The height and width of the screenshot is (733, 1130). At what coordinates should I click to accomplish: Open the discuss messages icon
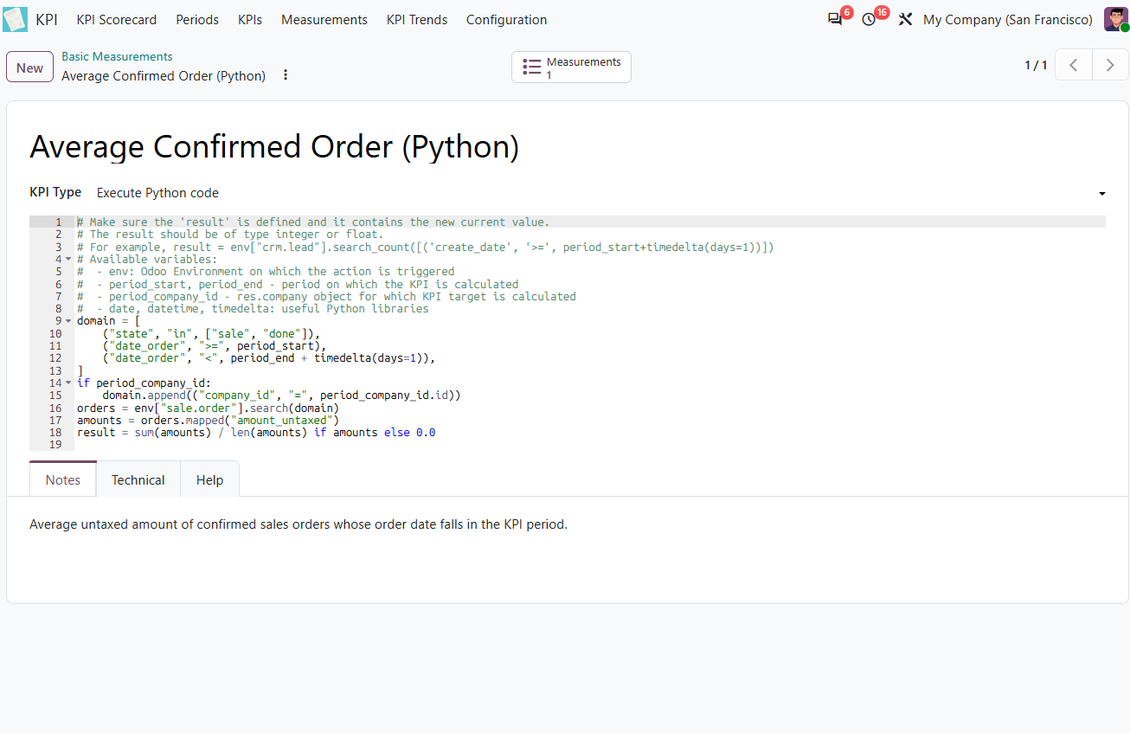835,19
